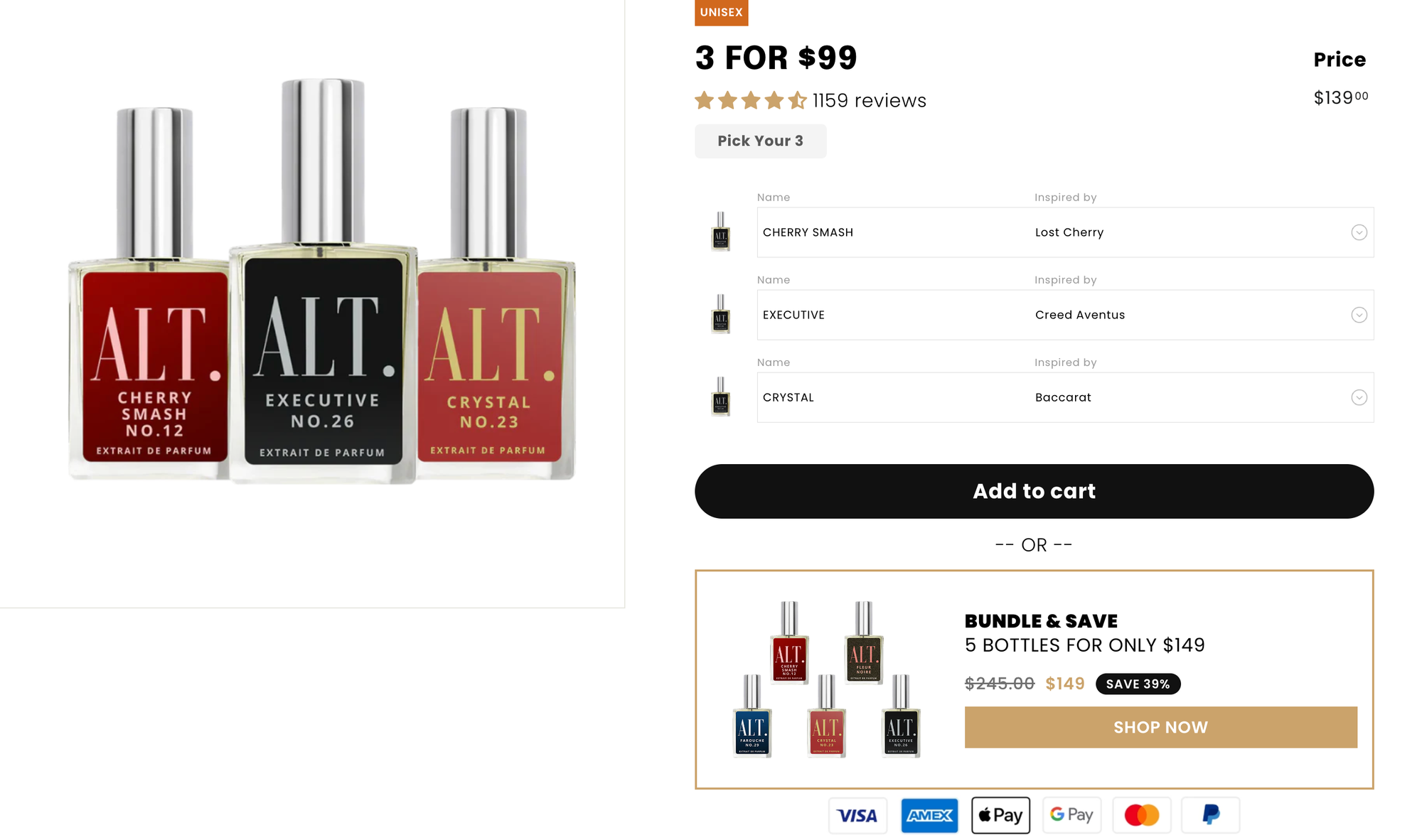Viewport: 1422px width, 840px height.
Task: Open the Executive fragrance dropdown chevron
Action: (x=1359, y=315)
